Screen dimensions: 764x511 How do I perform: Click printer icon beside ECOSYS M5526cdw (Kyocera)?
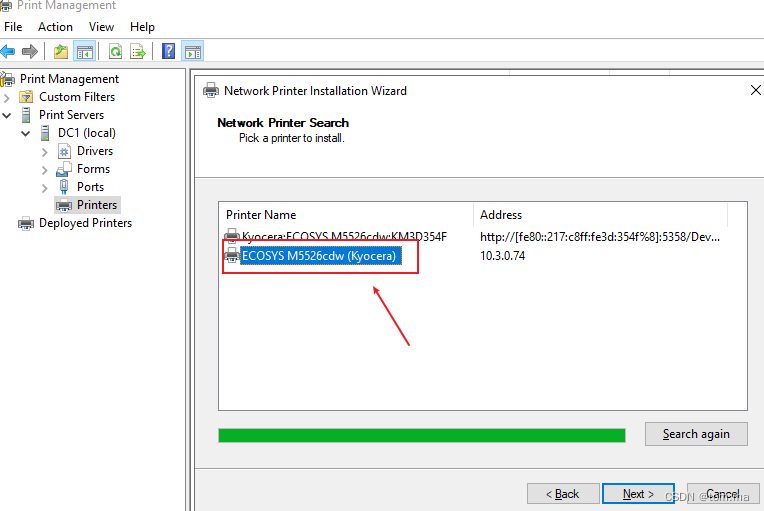click(x=232, y=255)
